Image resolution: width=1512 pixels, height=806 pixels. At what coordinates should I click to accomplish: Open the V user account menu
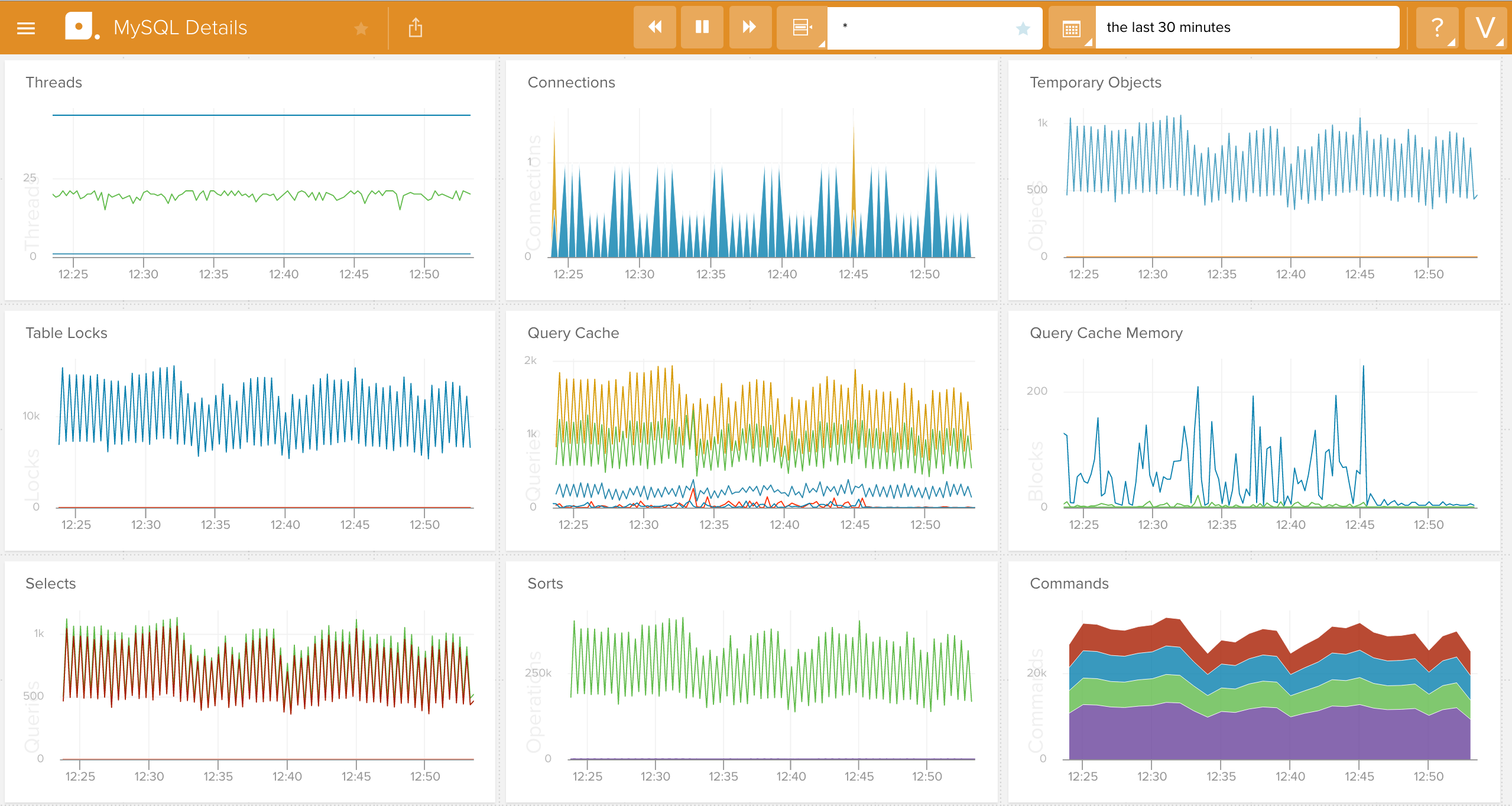[x=1485, y=27]
